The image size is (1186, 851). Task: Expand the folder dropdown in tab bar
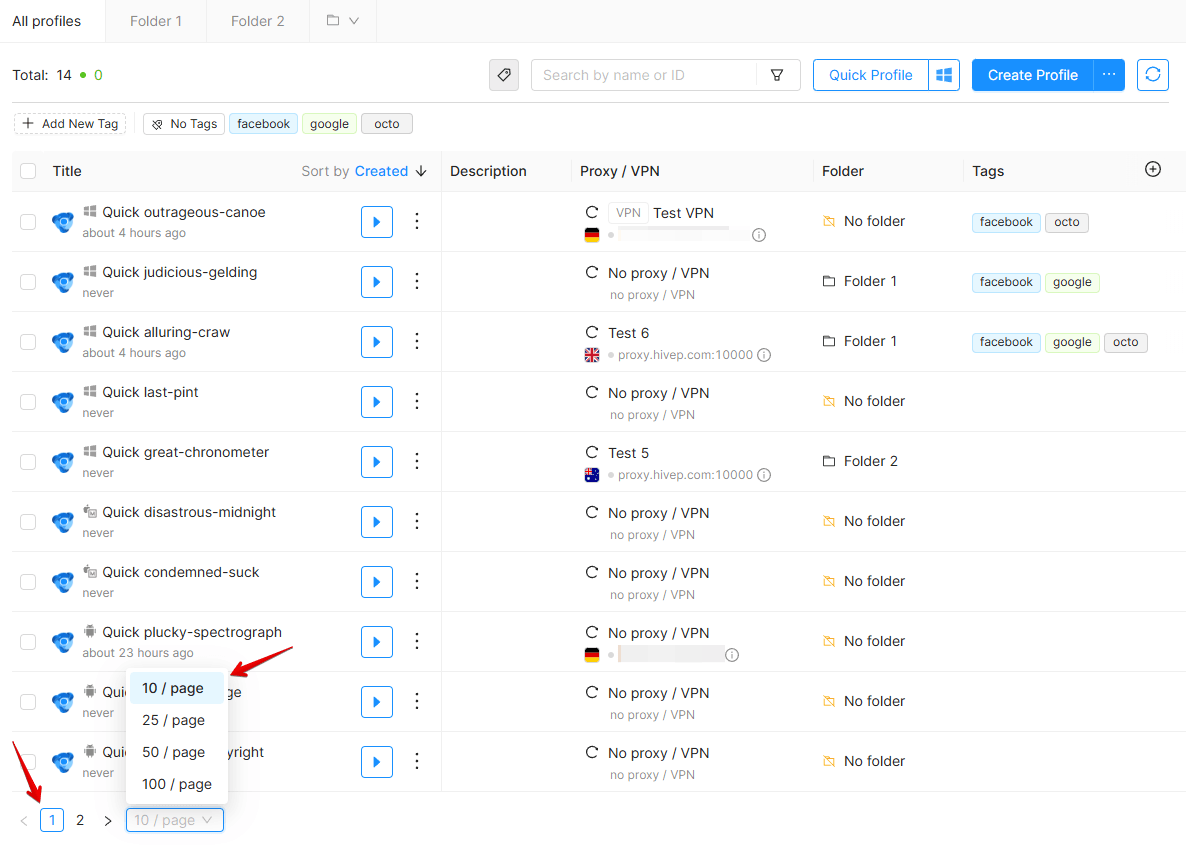[x=343, y=21]
